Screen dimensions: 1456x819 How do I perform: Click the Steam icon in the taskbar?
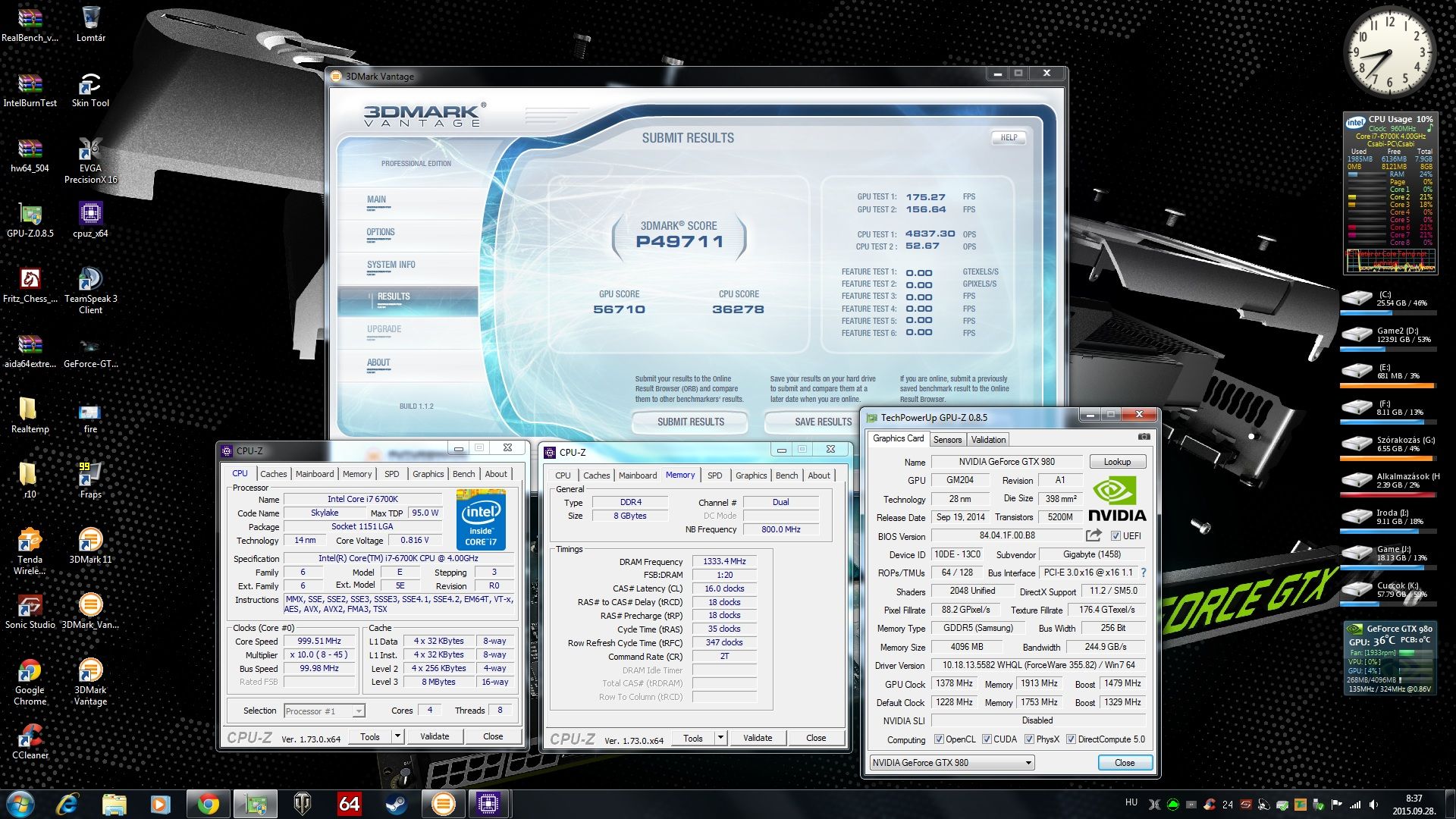396,804
